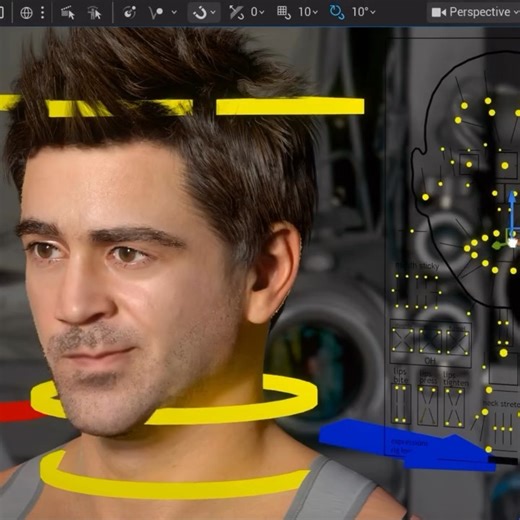Select the clapperboard cursor select mode icon
Screen dimensions: 520x520
[x=68, y=13]
